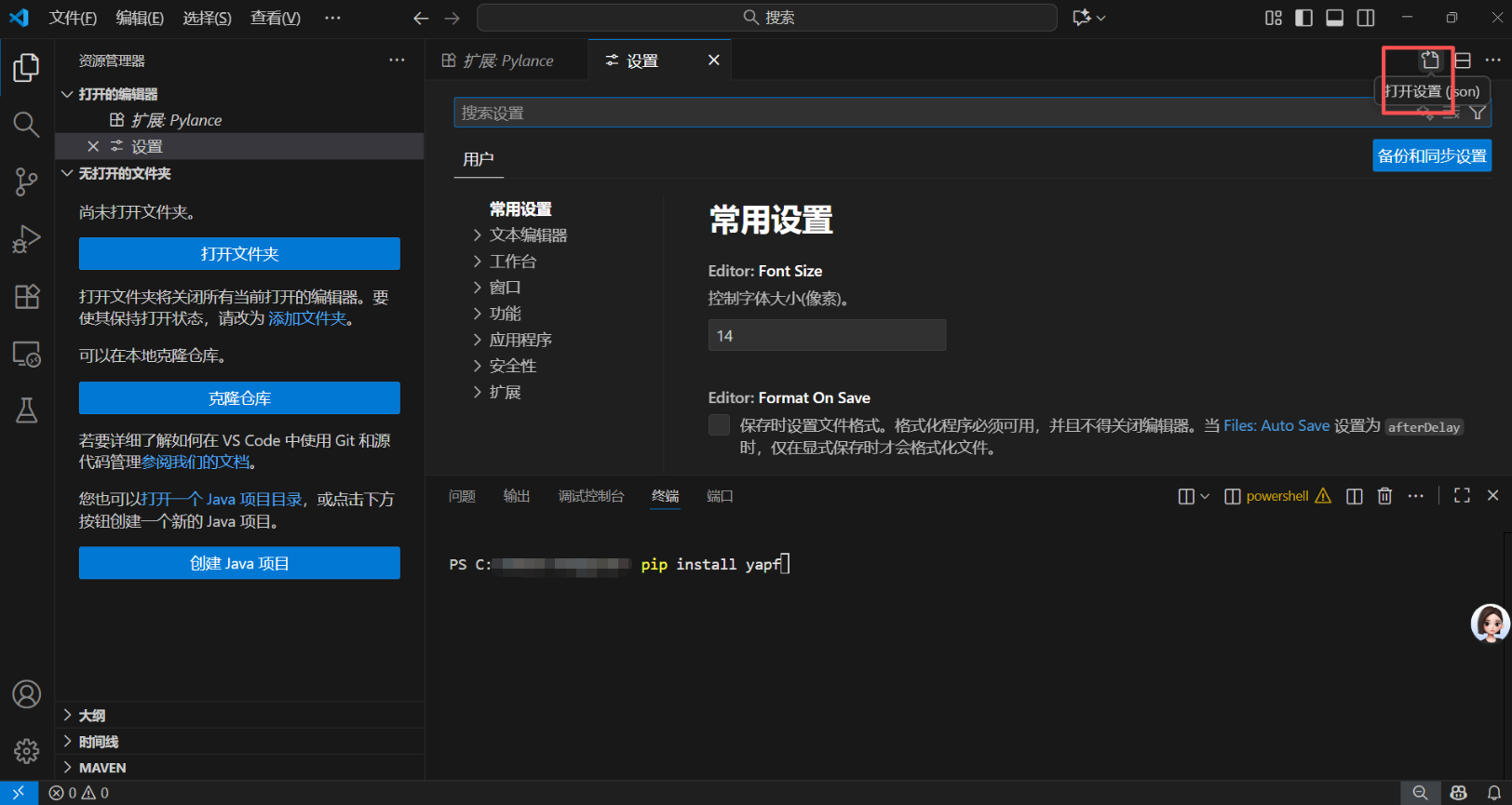Collapse the 打开的编辑器 section
1512x805 pixels.
click(239, 94)
